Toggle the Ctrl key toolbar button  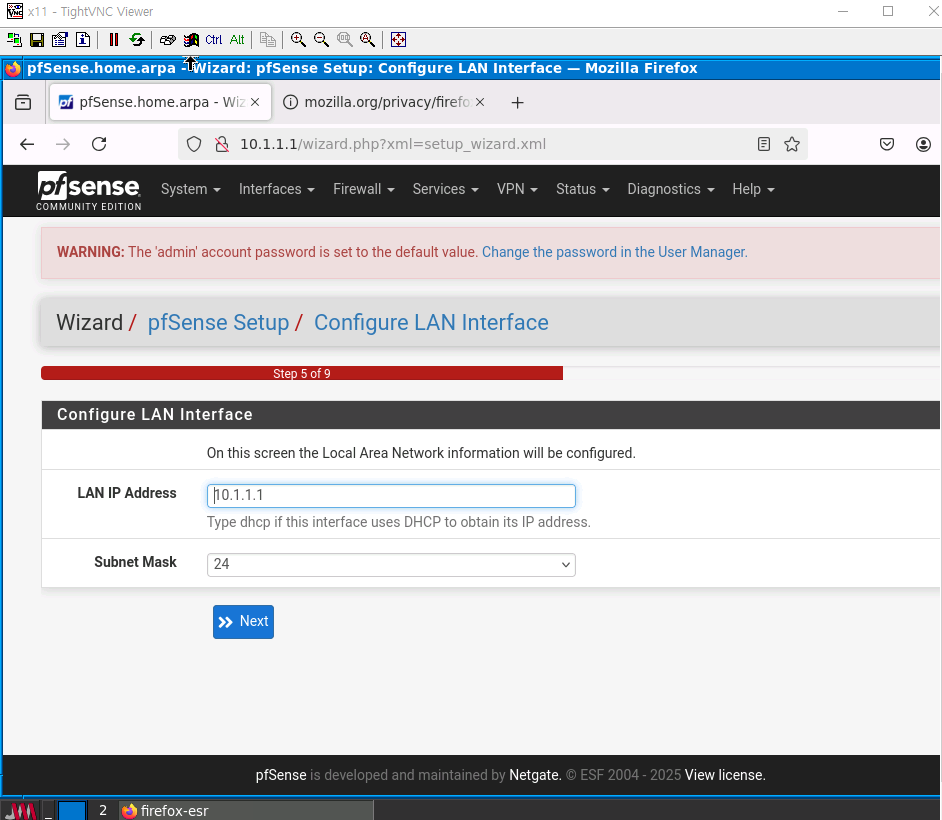pos(213,40)
